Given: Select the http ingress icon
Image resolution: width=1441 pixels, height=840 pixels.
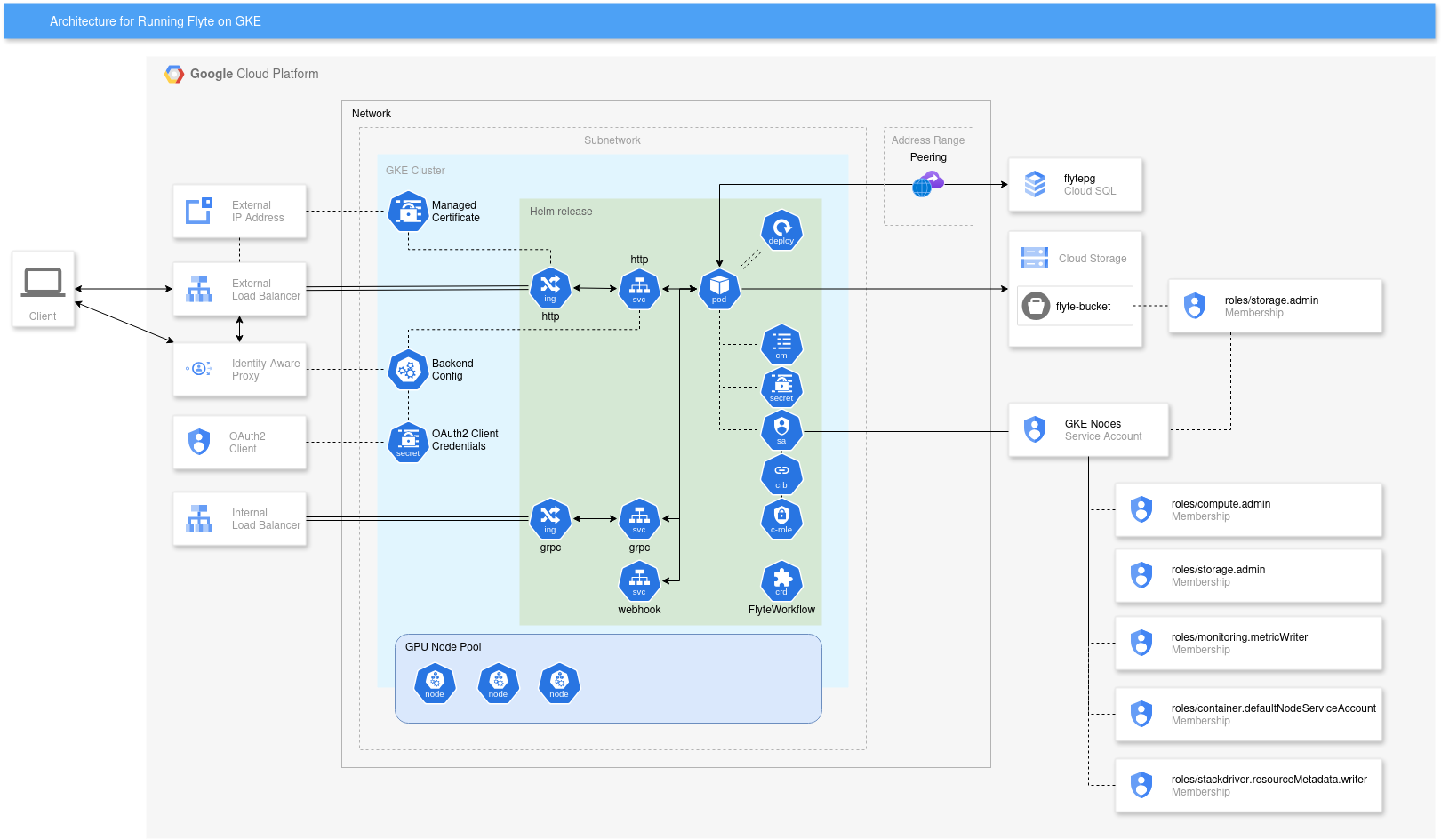Looking at the screenshot, I should pos(550,288).
